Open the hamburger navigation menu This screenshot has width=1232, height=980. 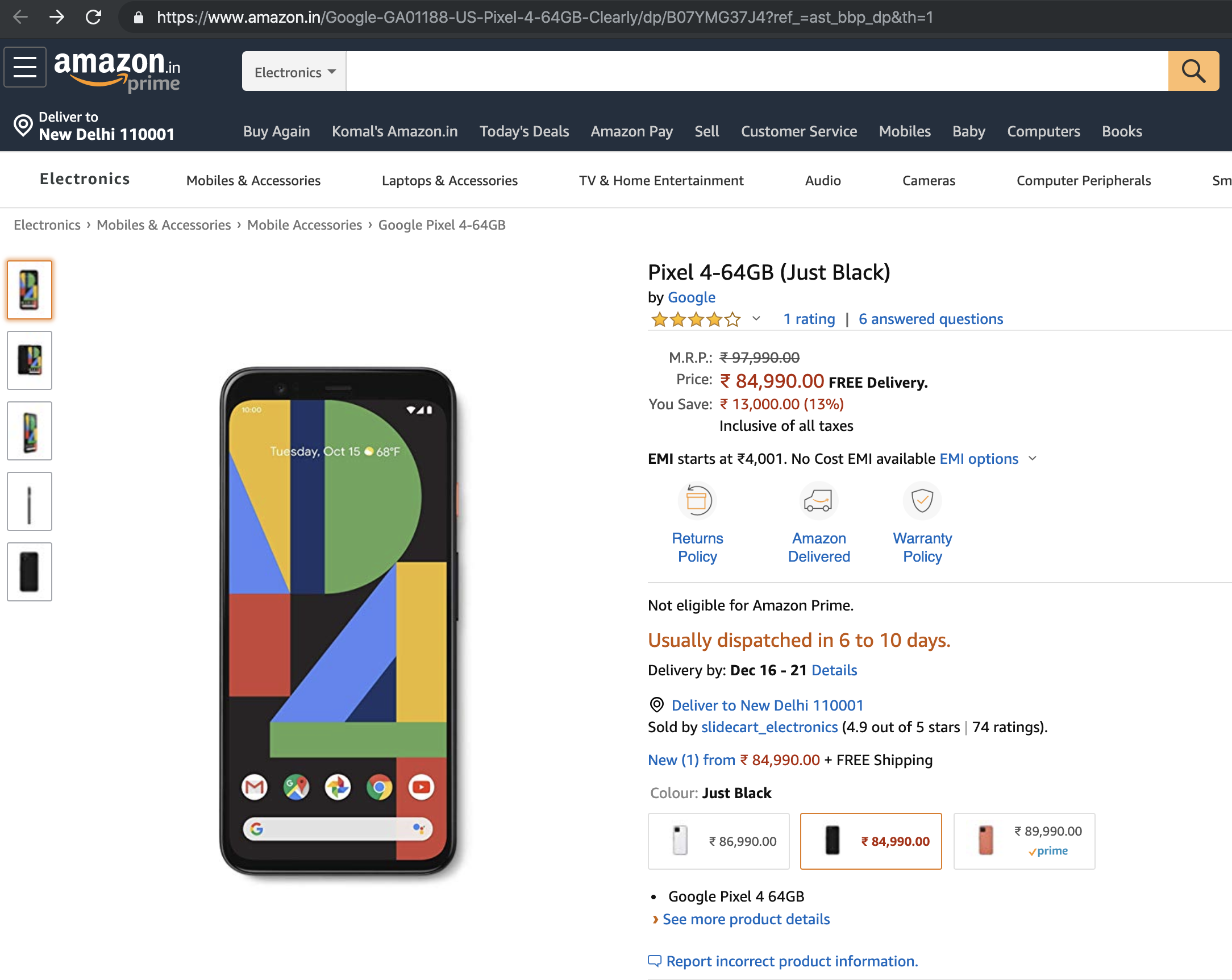pyautogui.click(x=25, y=68)
